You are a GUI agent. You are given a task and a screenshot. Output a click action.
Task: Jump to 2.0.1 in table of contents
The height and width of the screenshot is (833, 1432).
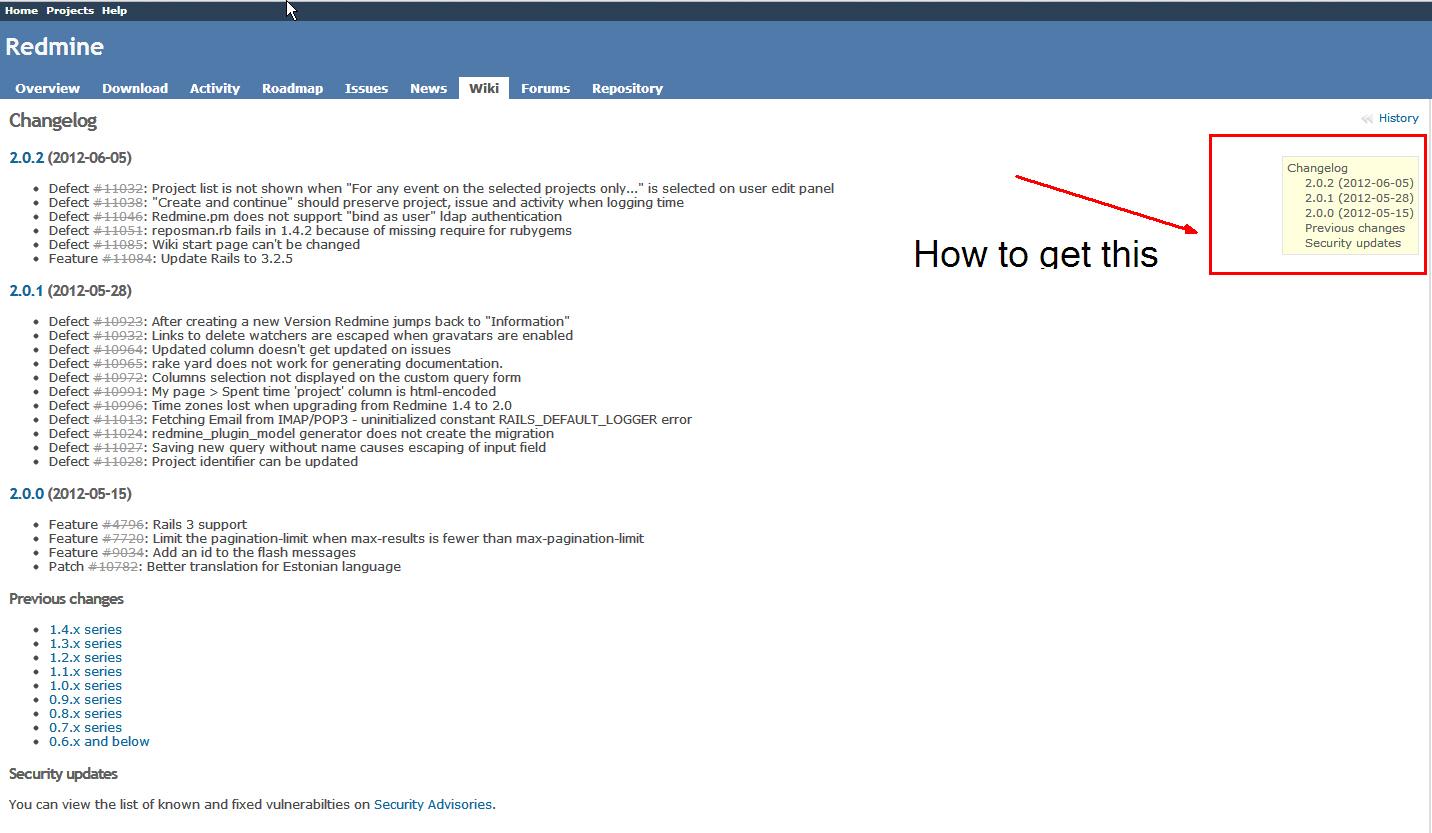(1359, 198)
